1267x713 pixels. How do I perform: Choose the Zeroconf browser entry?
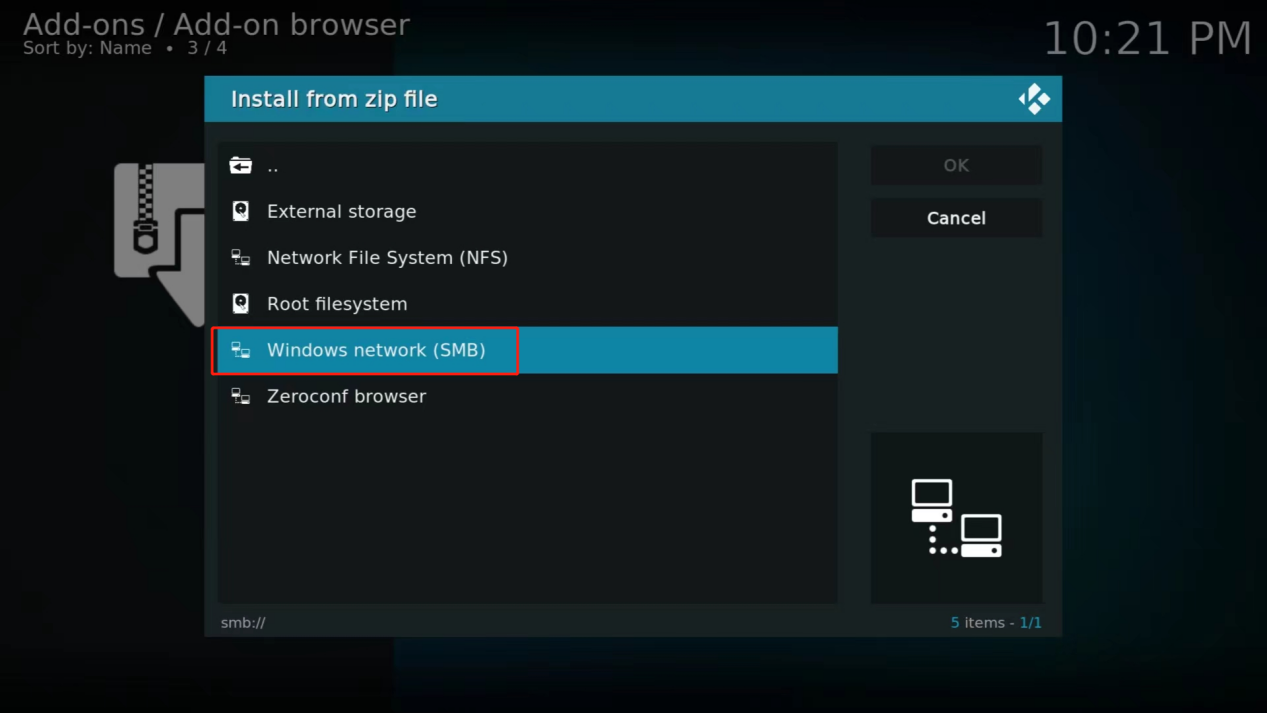[x=346, y=396]
